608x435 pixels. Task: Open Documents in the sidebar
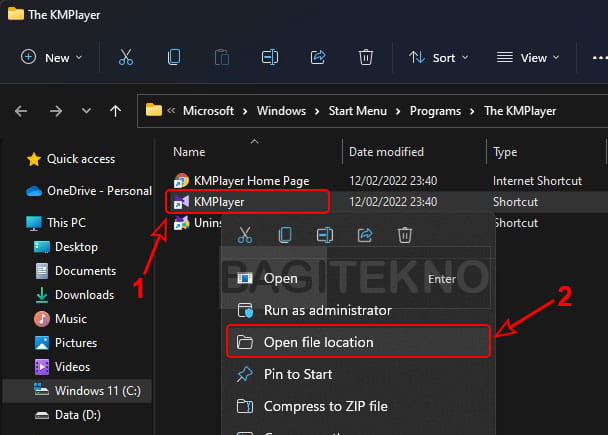[76, 271]
